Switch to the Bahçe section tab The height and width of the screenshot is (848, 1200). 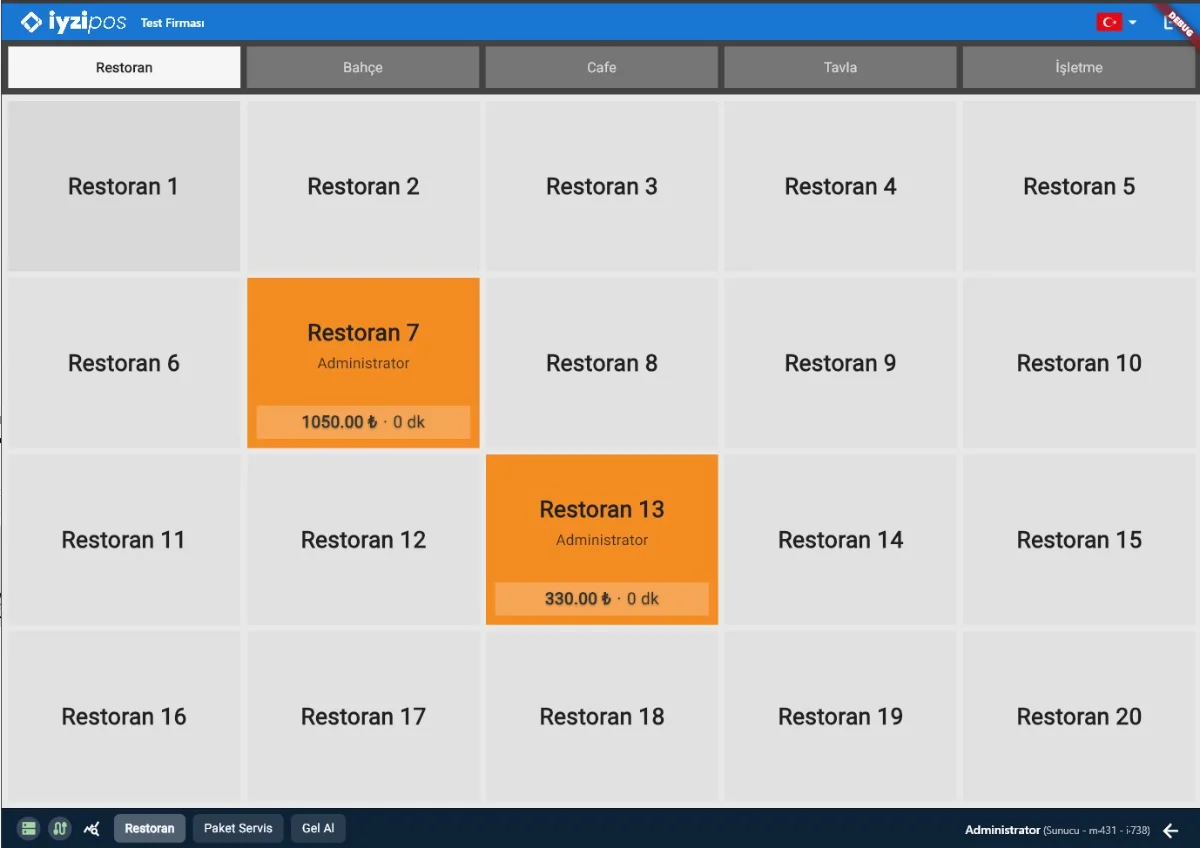pos(363,68)
